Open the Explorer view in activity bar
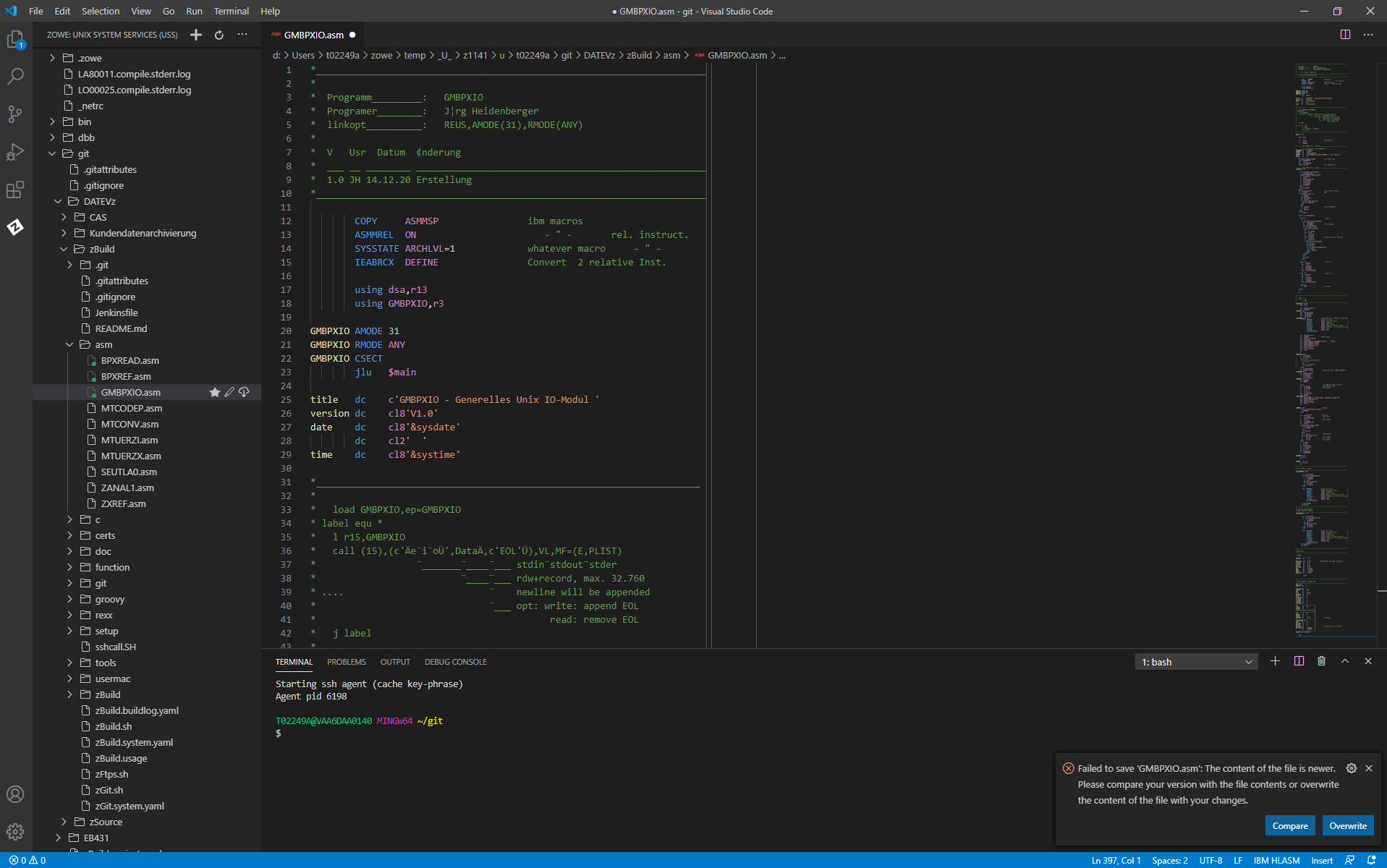 point(15,40)
